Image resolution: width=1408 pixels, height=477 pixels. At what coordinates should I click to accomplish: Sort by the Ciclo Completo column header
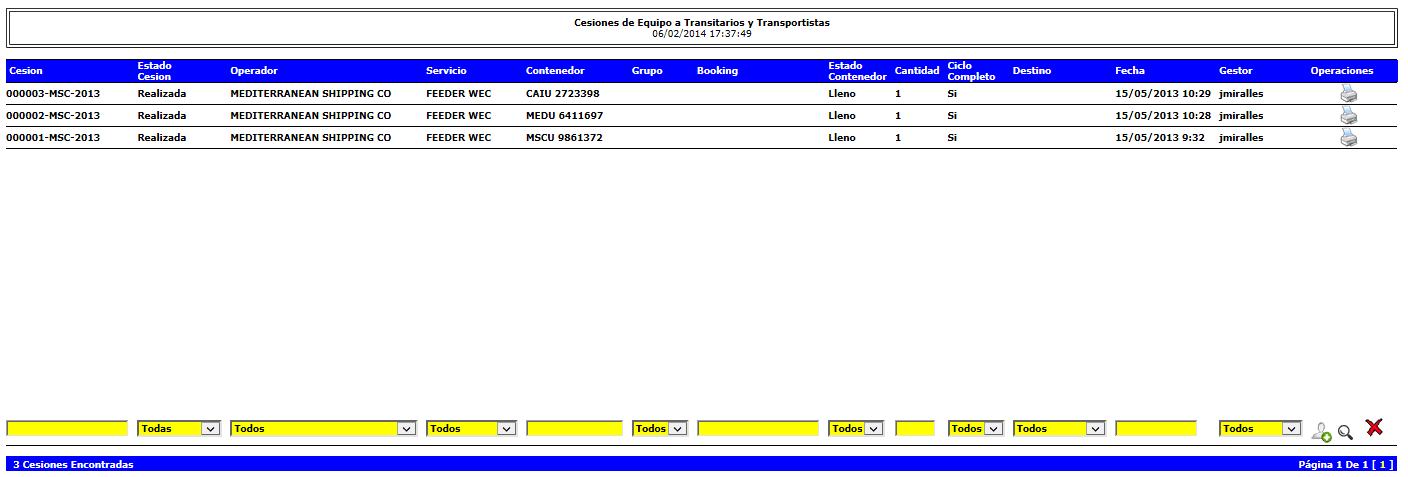tap(972, 71)
